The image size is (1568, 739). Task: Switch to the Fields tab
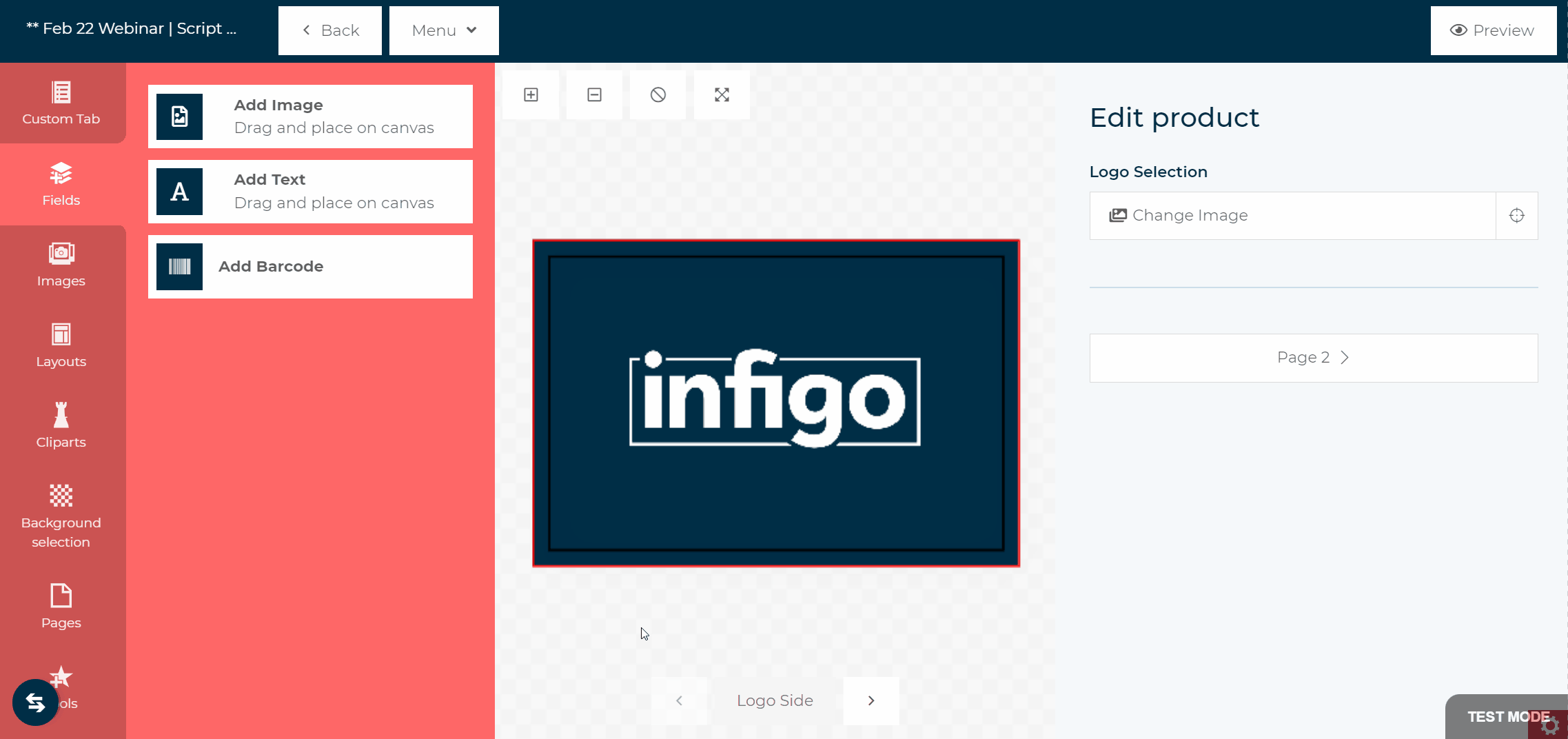click(x=61, y=185)
